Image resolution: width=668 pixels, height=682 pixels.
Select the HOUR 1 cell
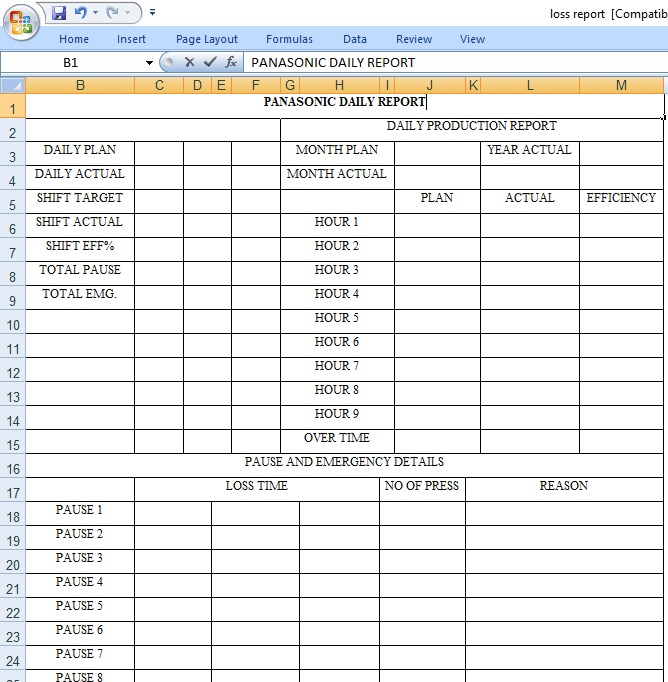(x=337, y=225)
